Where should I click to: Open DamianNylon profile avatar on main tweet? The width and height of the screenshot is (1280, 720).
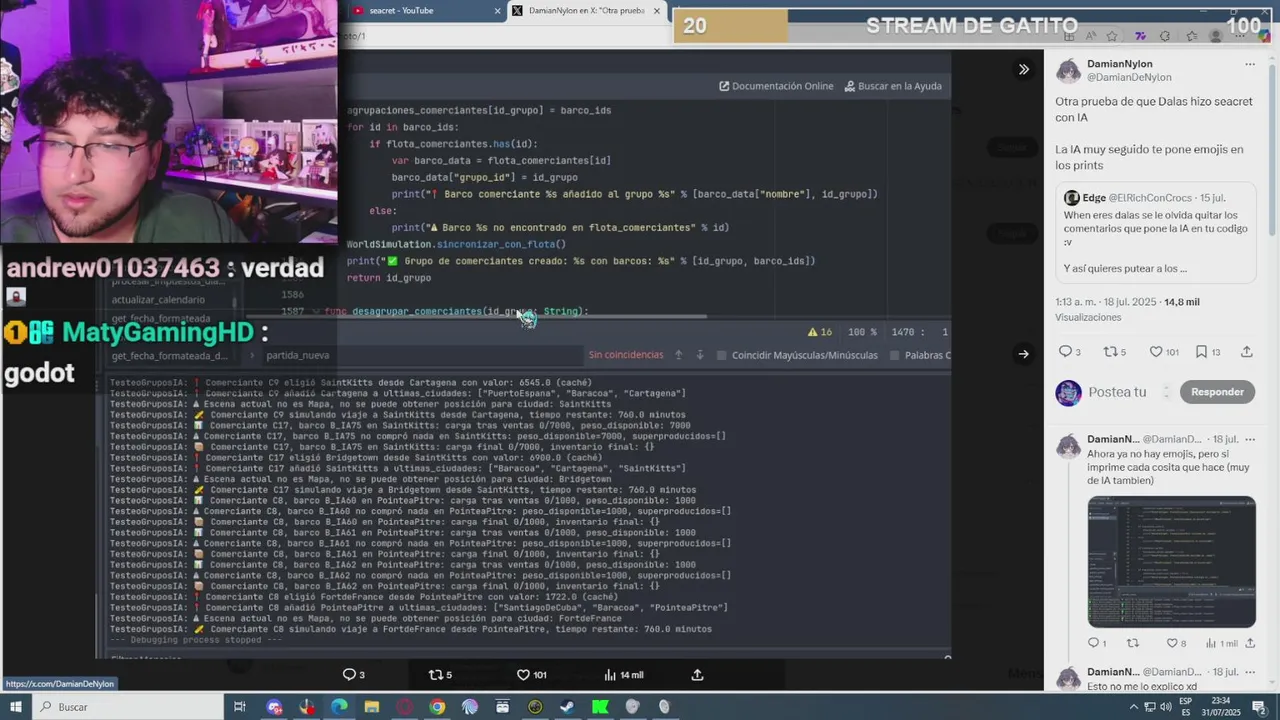1068,70
